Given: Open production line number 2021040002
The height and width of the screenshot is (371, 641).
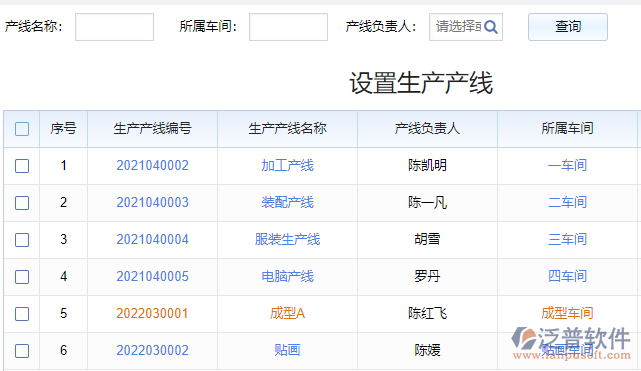Looking at the screenshot, I should coord(152,165).
